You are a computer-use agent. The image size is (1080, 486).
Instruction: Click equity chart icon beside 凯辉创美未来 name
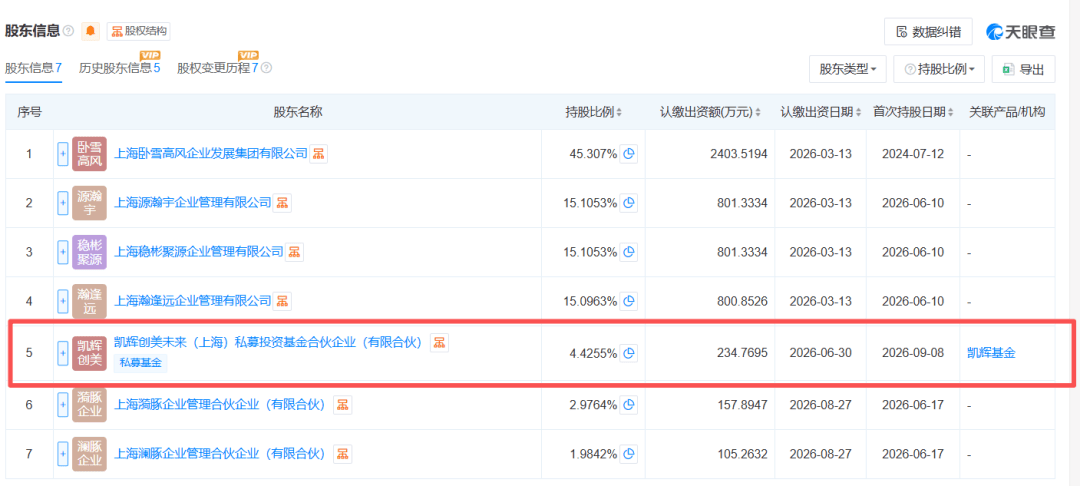coord(439,342)
